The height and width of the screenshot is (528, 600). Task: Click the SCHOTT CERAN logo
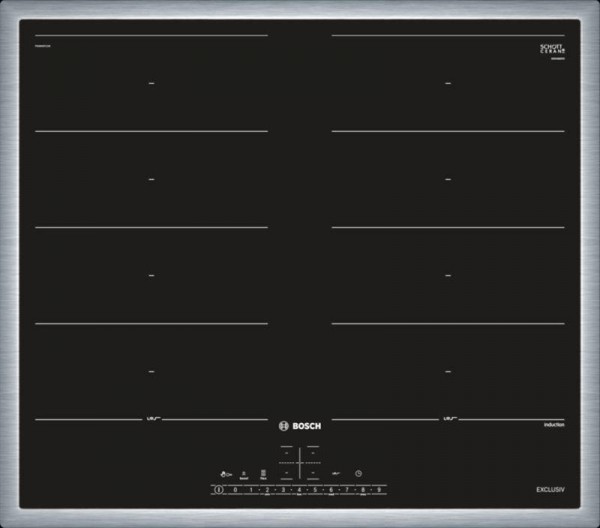(552, 49)
